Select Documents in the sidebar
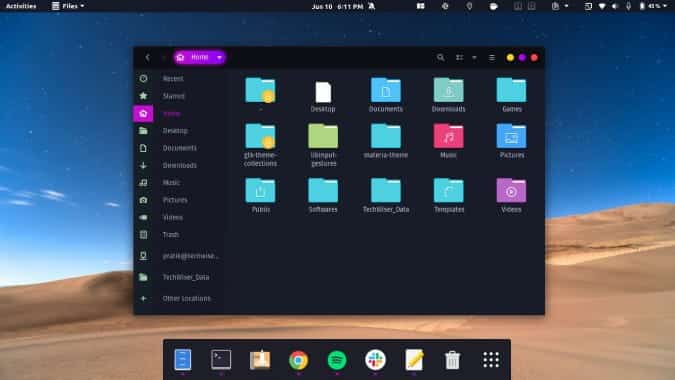The image size is (675, 380). (x=179, y=148)
